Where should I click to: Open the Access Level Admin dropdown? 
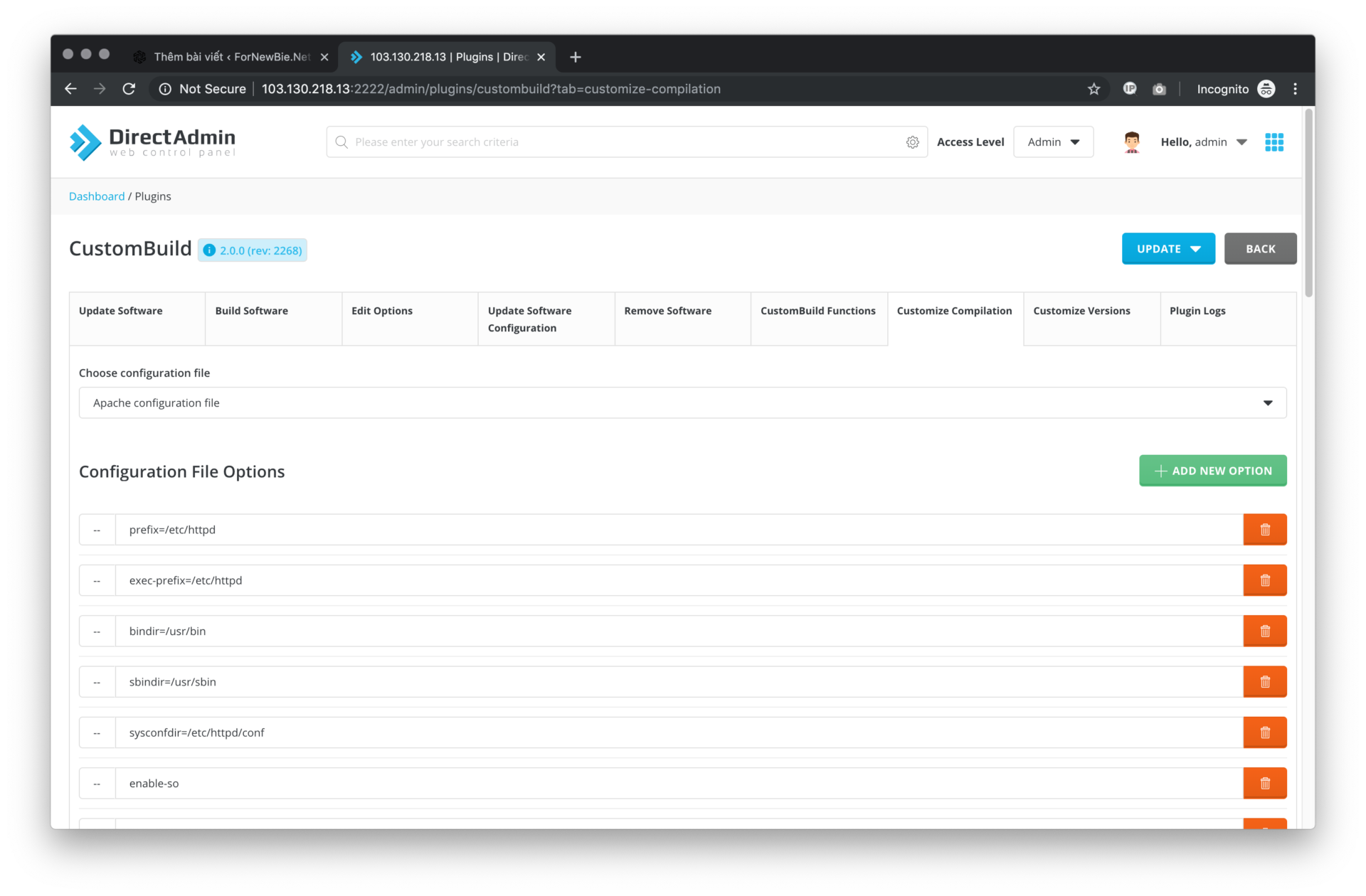(x=1053, y=142)
